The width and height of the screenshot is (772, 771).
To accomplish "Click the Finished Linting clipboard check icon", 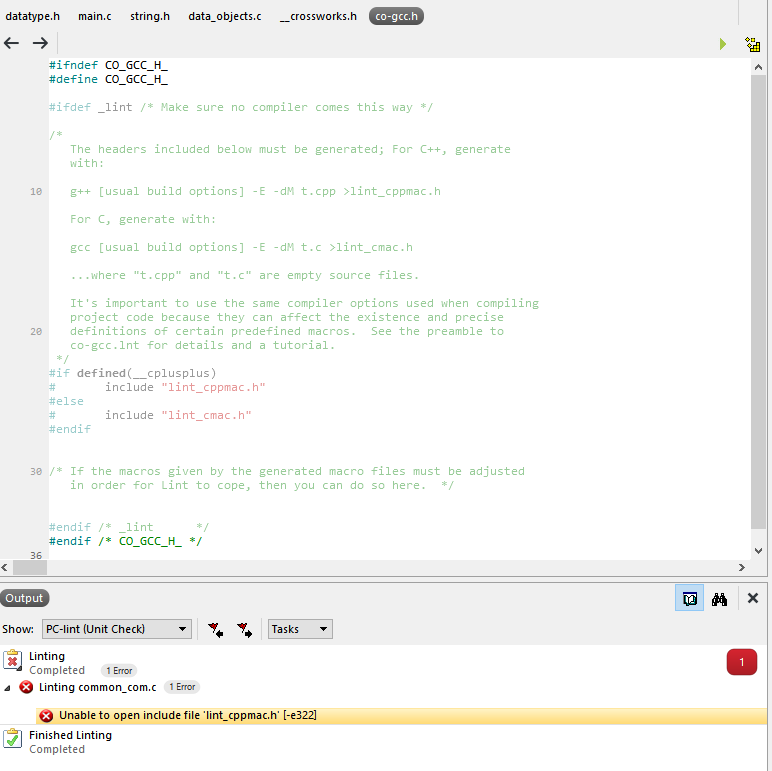I will click(13, 739).
